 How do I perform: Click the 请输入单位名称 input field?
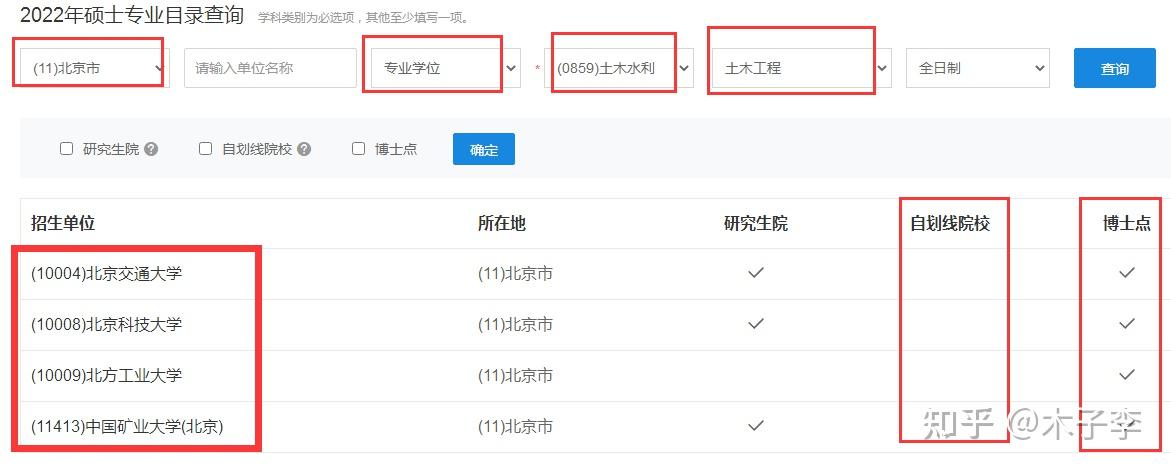pos(270,68)
